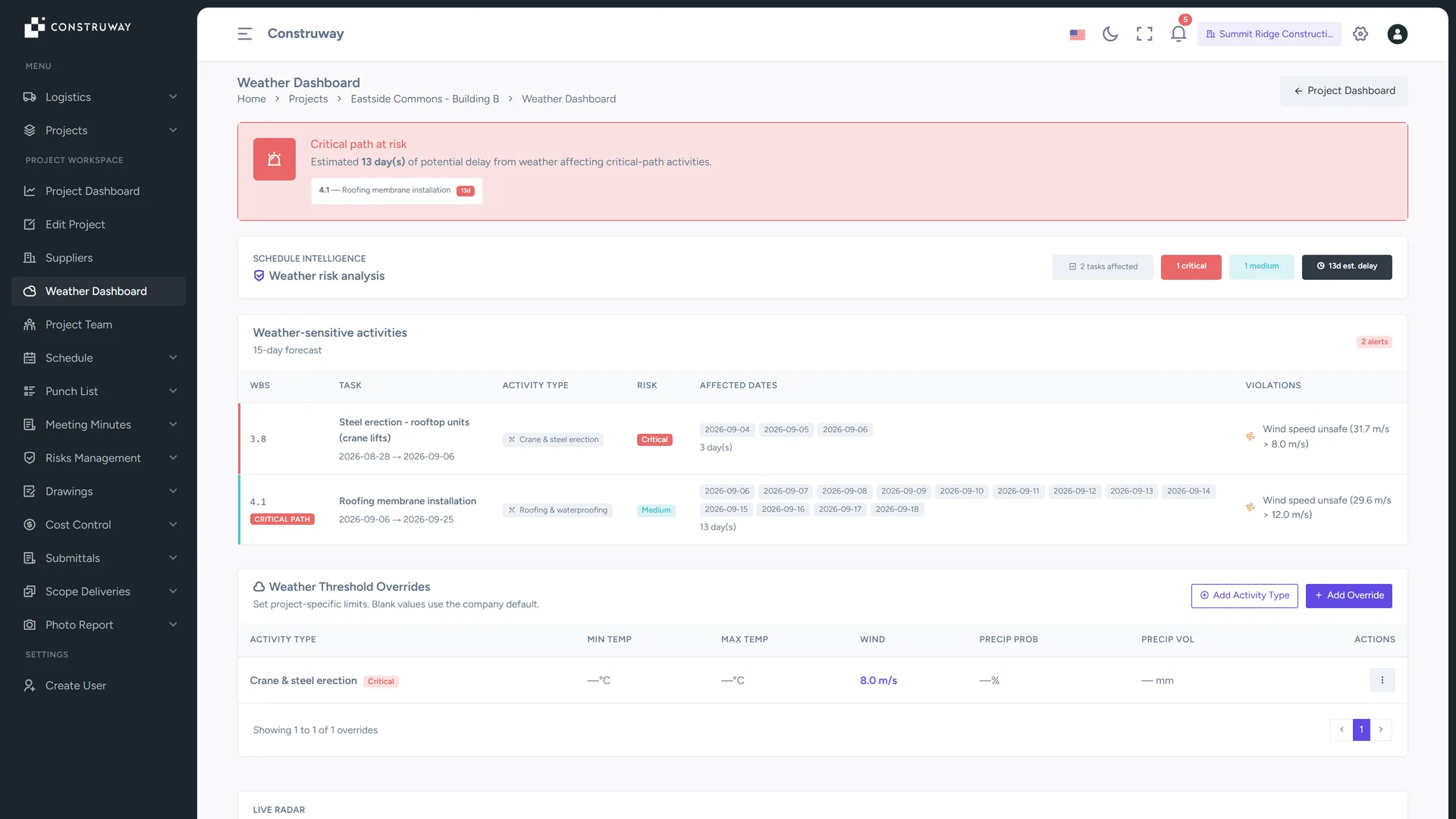Image resolution: width=1456 pixels, height=819 pixels.
Task: Toggle dark mode moon icon
Action: (1110, 34)
